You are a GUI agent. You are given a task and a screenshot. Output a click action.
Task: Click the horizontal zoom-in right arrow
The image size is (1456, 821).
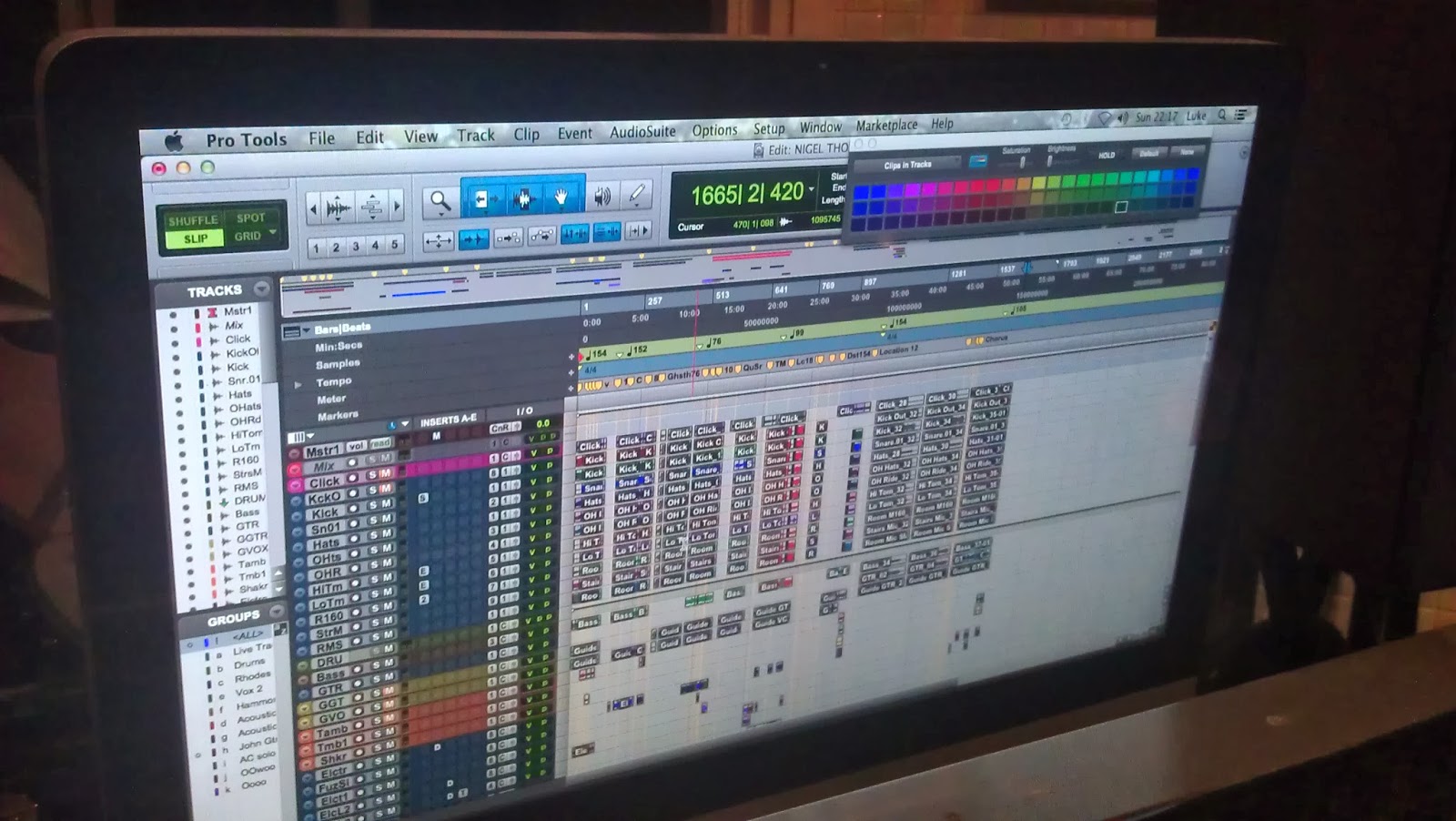click(396, 207)
